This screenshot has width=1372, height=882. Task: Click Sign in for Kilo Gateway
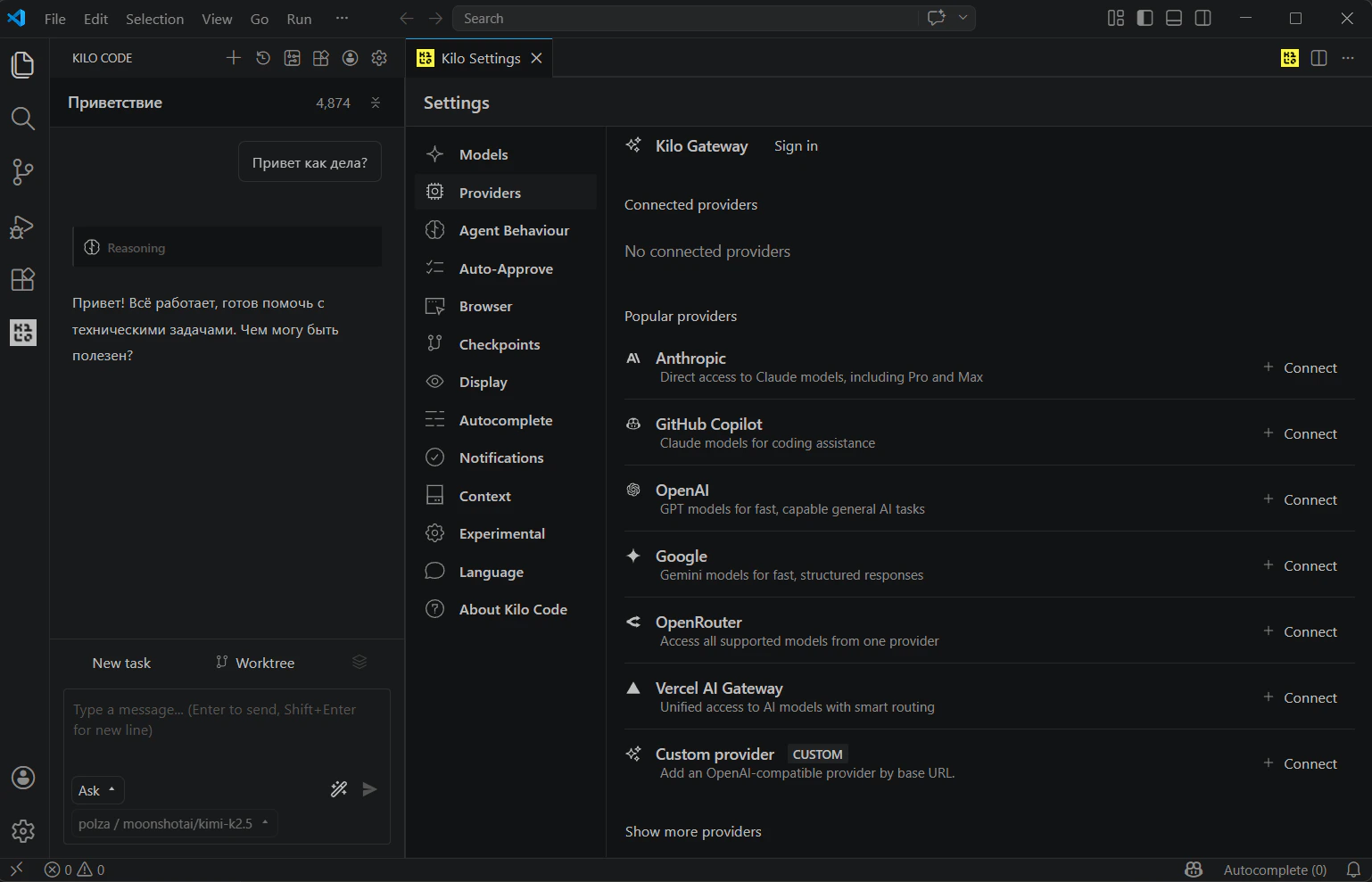pos(796,145)
